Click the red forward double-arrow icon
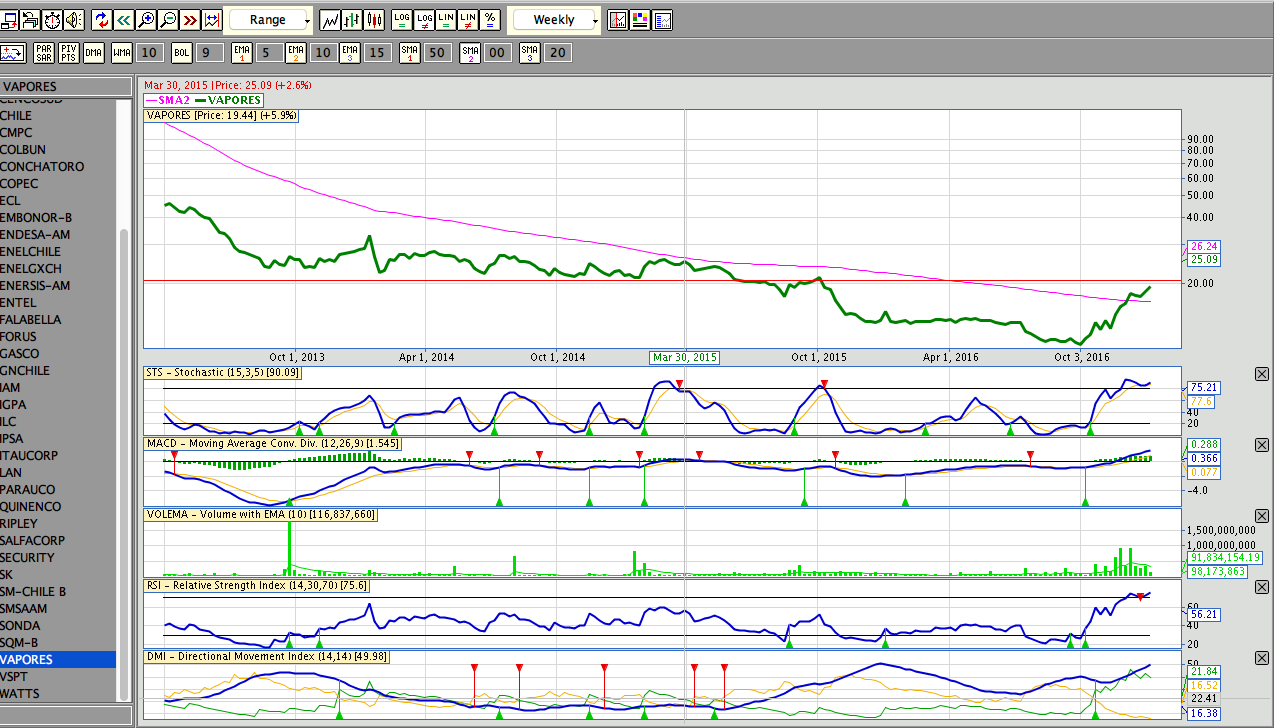The image size is (1274, 728). [190, 20]
